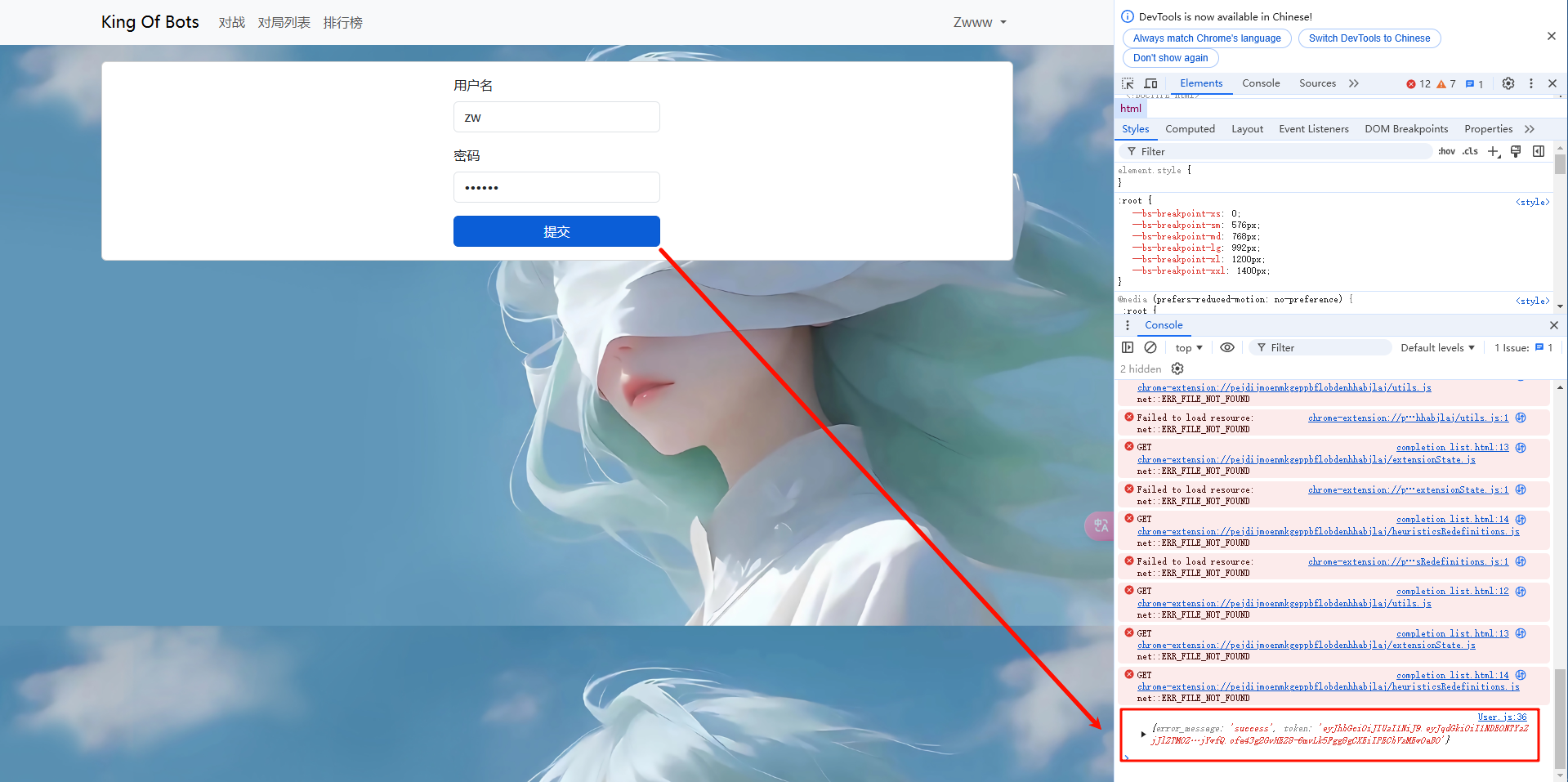Select the Event Listeners tab
Viewport: 1568px width, 782px height.
tap(1314, 129)
